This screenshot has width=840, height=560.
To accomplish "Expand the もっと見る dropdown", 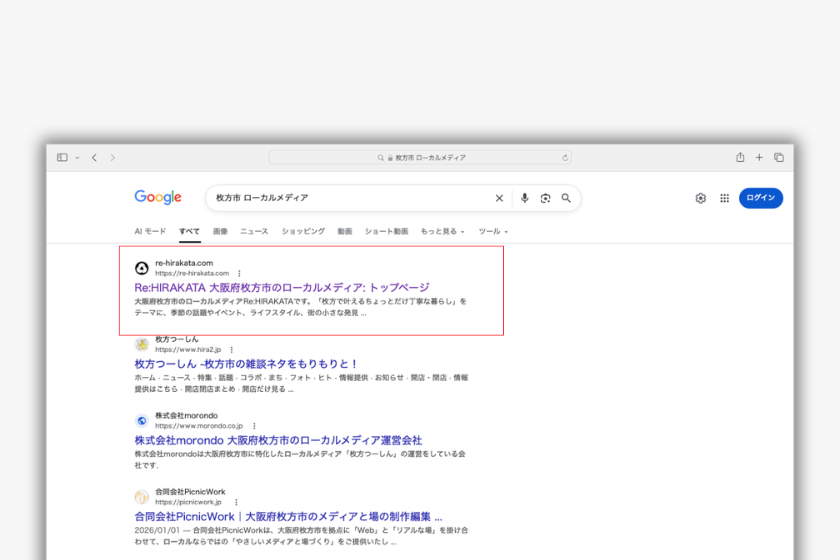I will pos(442,232).
